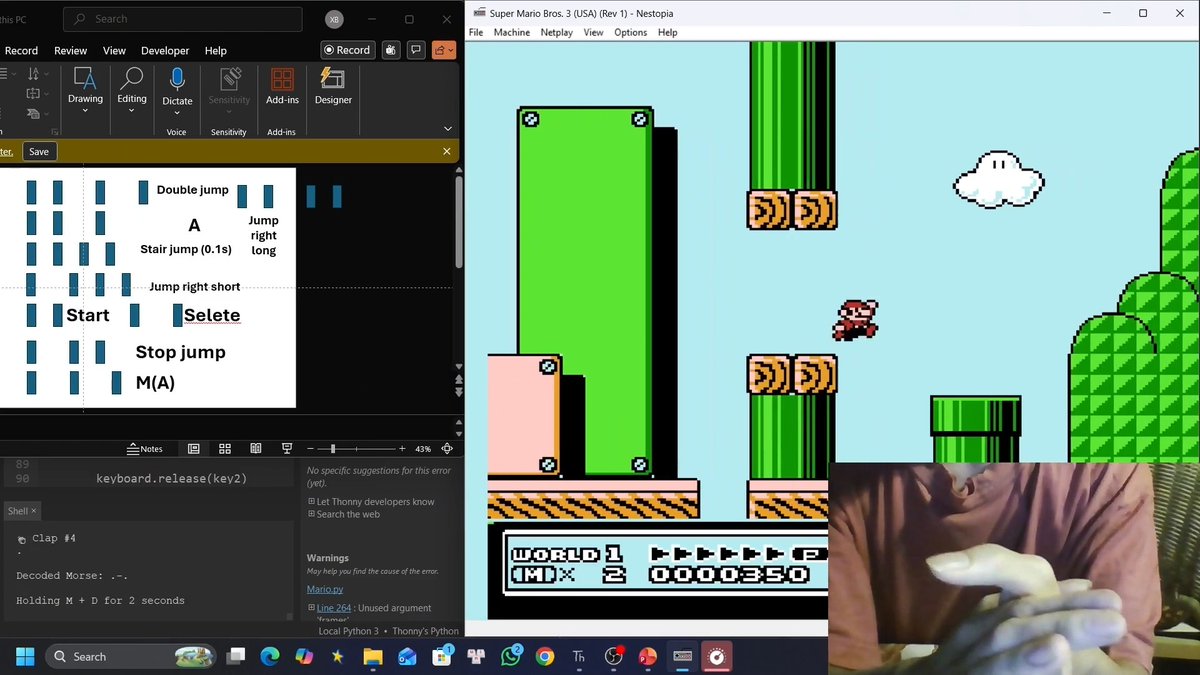
Task: Click the Record button with circle icon
Action: (347, 50)
